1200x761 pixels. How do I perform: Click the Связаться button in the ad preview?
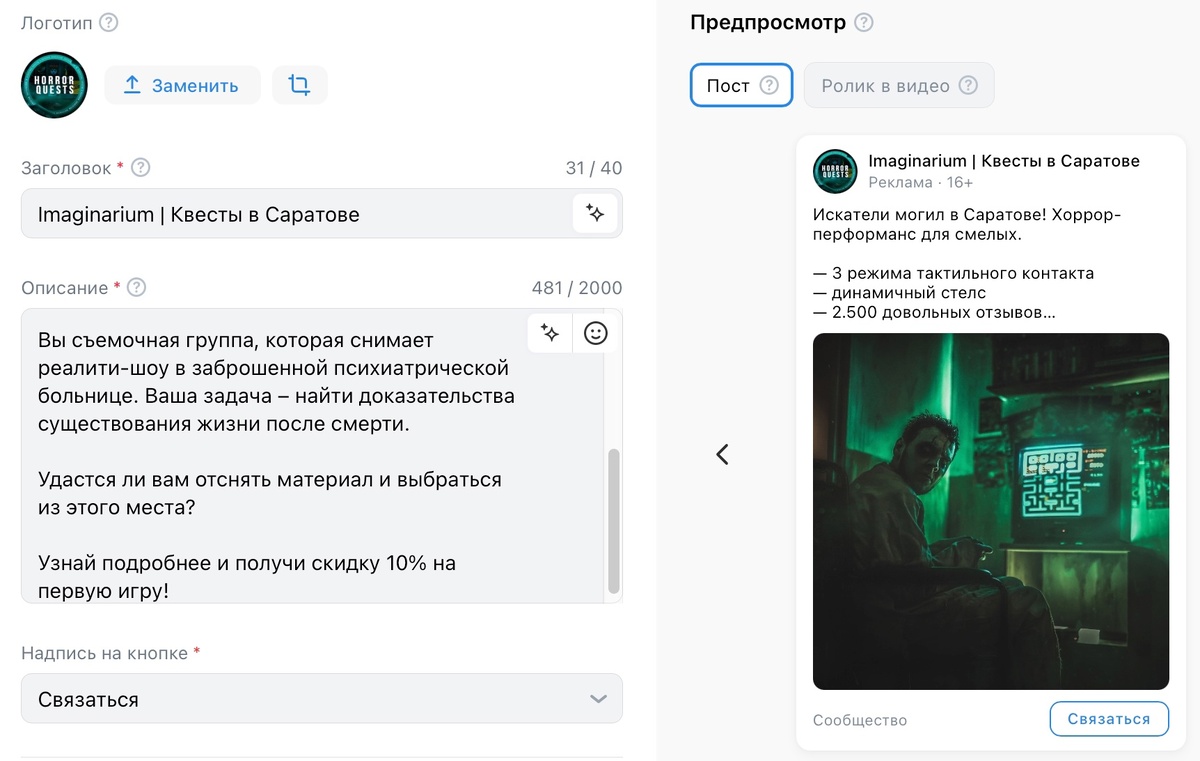[x=1109, y=718]
